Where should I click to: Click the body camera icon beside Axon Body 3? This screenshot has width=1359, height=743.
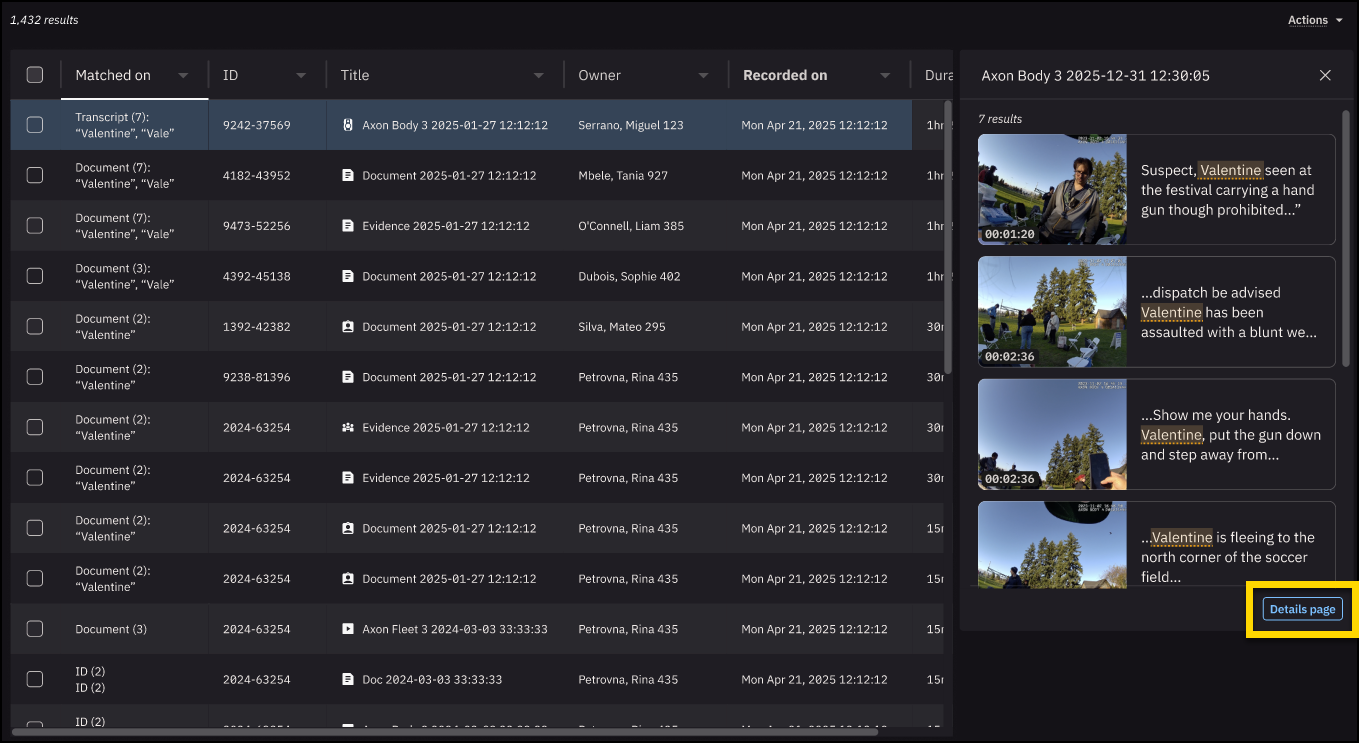click(348, 125)
